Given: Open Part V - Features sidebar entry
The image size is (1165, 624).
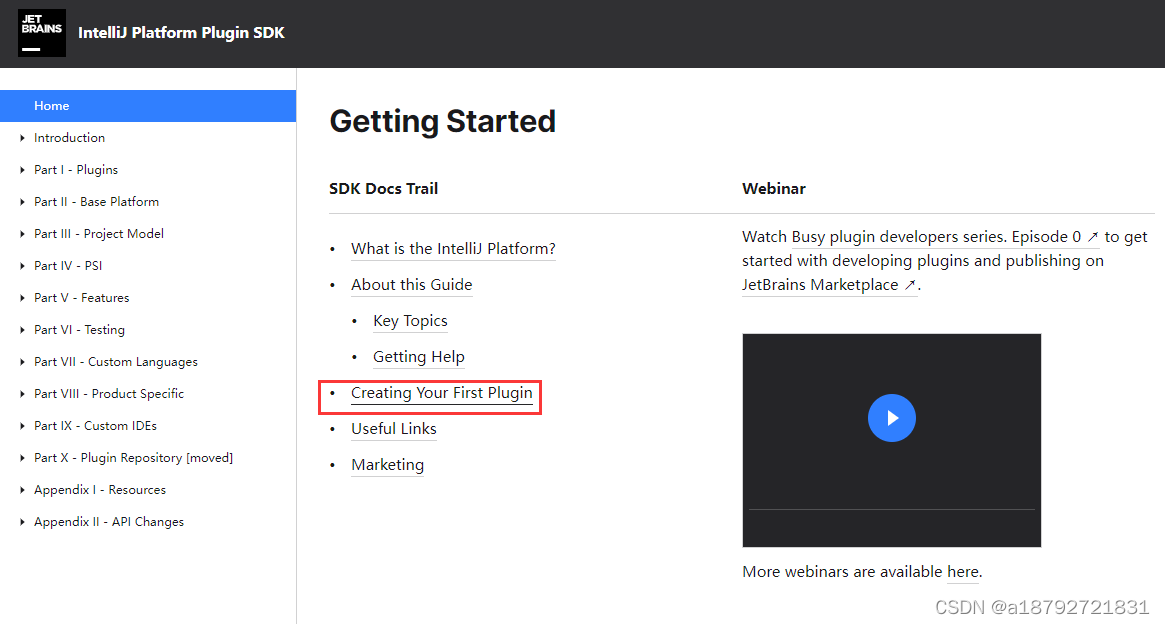Looking at the screenshot, I should tap(82, 297).
